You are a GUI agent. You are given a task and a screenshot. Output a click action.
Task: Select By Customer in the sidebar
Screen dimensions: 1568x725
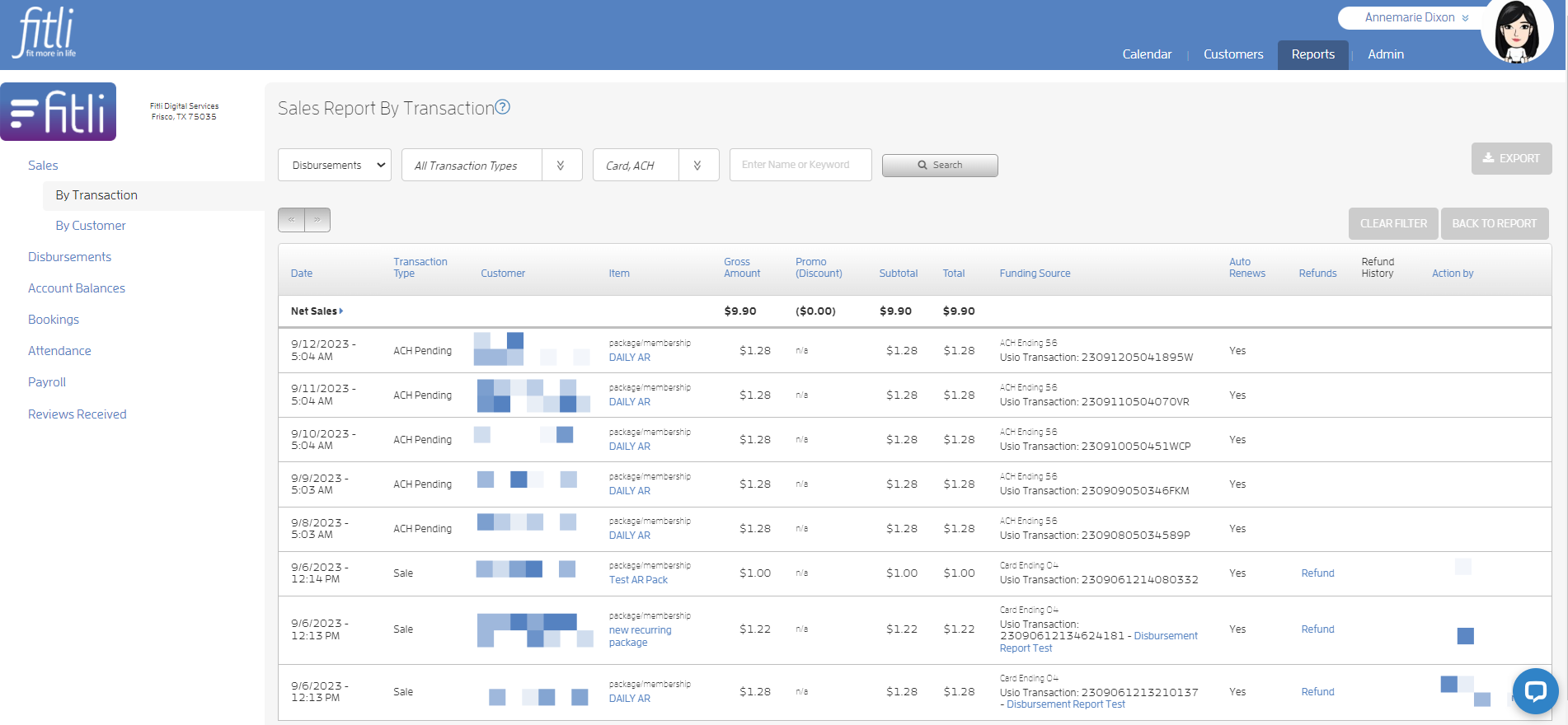(x=91, y=226)
